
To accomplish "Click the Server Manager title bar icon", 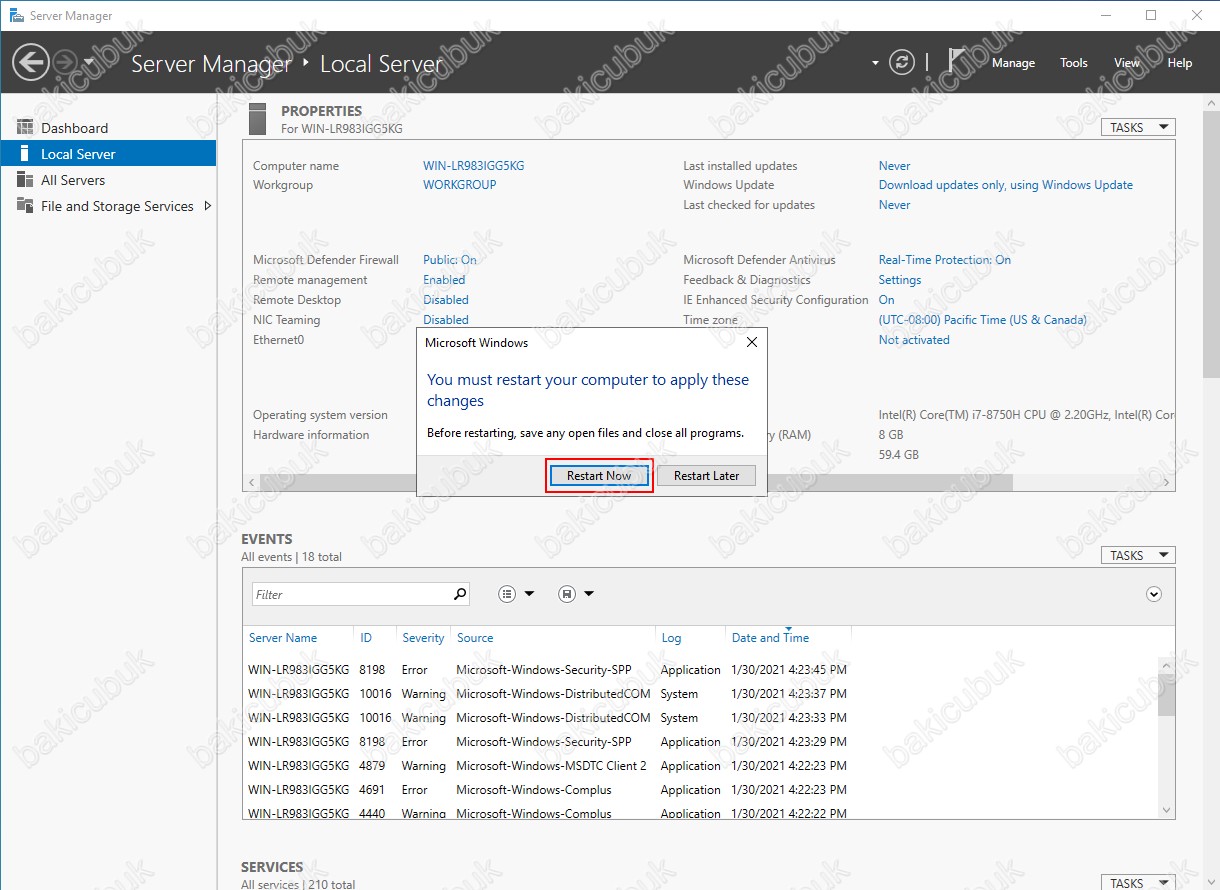I will click(16, 16).
